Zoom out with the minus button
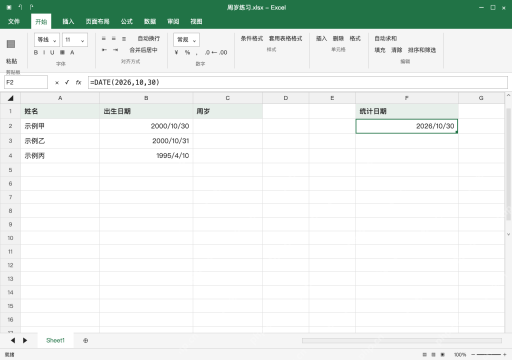Viewport: 512px width, 360px height. [x=473, y=355]
